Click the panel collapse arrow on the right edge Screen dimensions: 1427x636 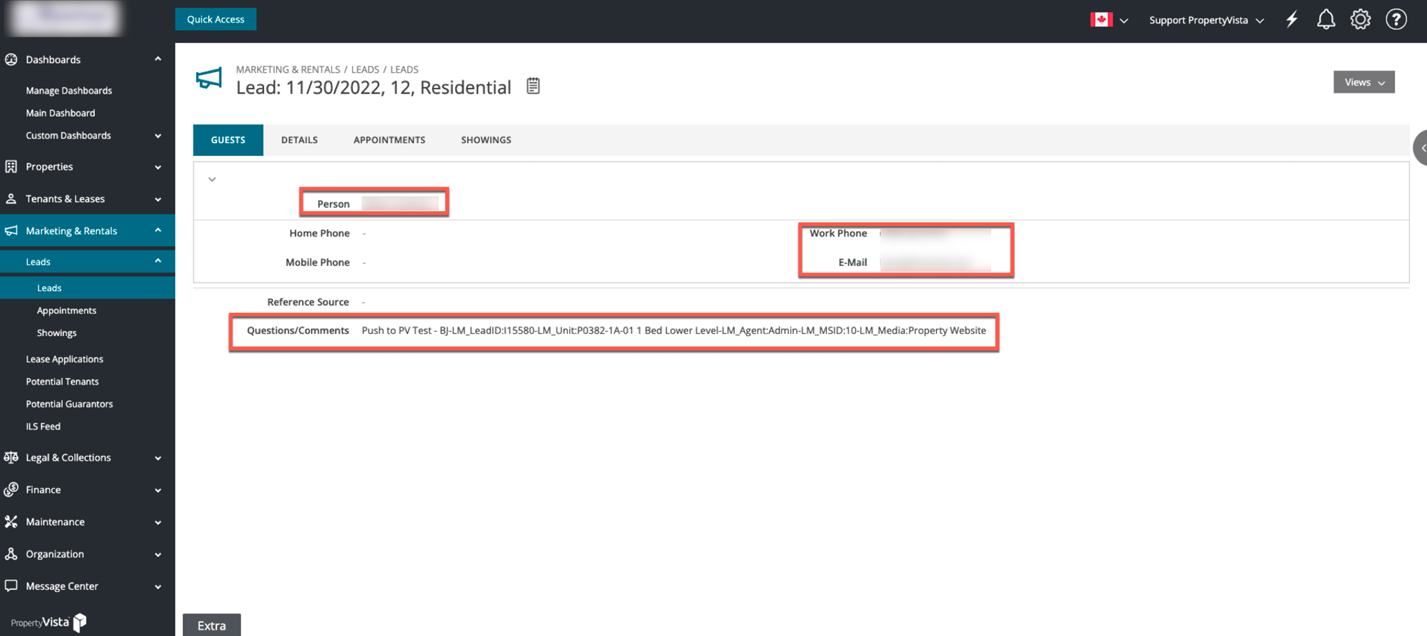pos(1421,147)
